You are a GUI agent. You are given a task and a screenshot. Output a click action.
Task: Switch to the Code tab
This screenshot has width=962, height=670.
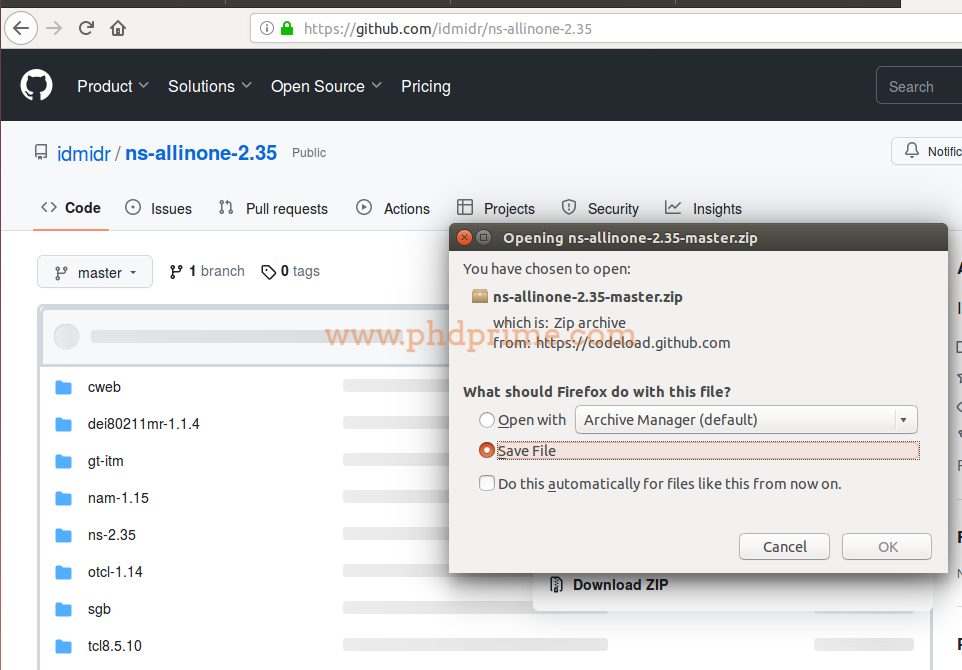click(71, 208)
